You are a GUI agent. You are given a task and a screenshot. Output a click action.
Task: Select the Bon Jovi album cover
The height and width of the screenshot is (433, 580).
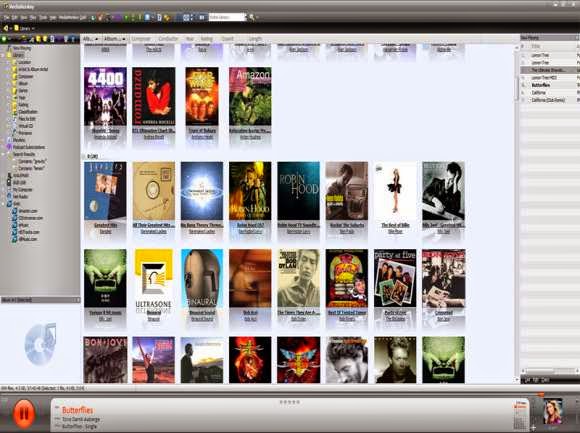coord(105,360)
